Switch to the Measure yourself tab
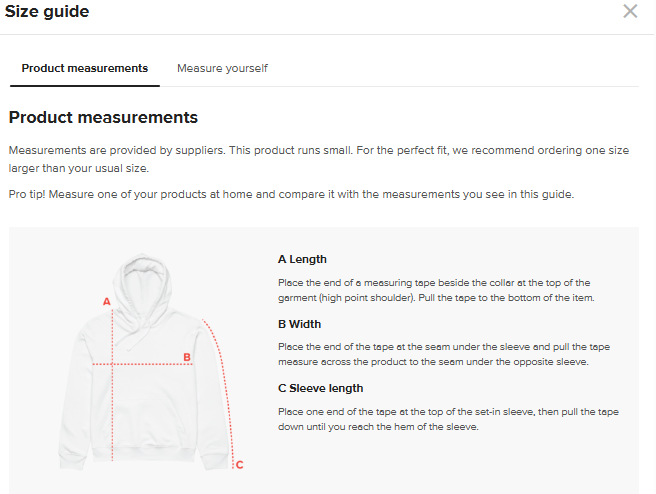The width and height of the screenshot is (656, 494). click(x=222, y=68)
